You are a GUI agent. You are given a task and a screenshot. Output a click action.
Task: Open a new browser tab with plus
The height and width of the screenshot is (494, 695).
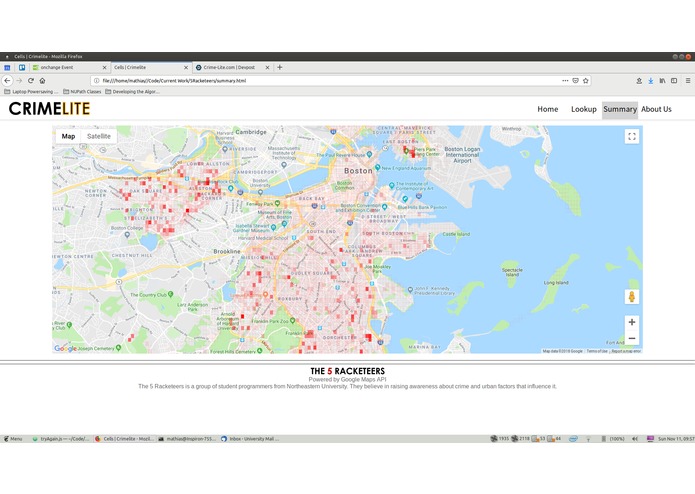[280, 67]
